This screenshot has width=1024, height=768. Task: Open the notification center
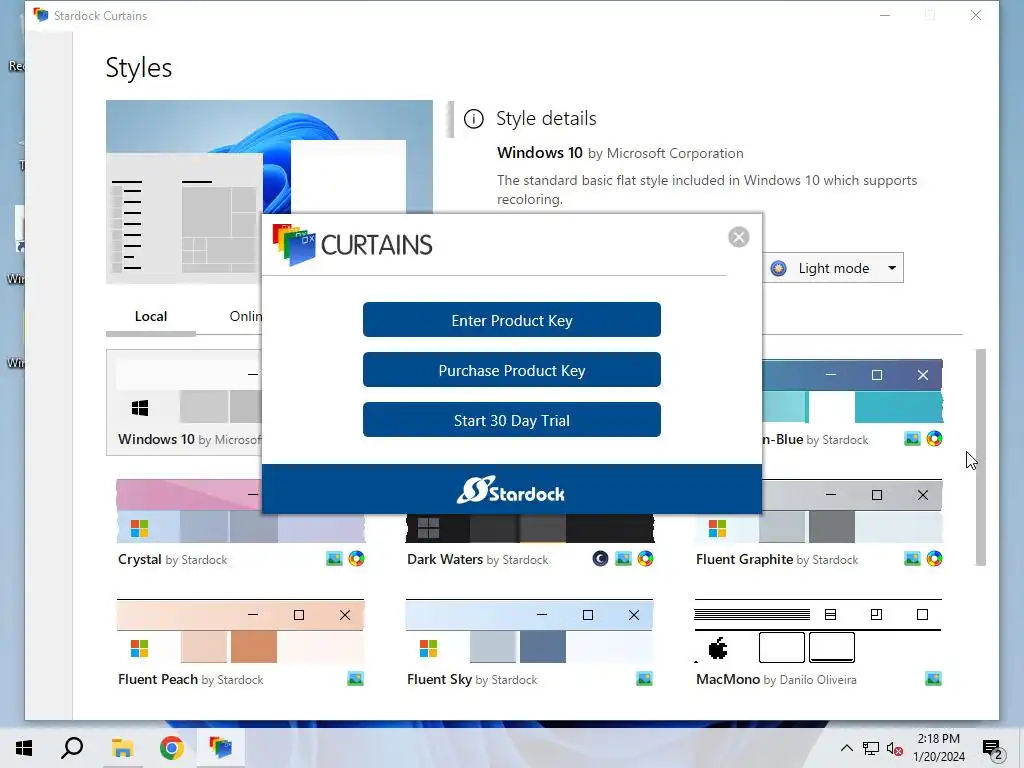tap(993, 749)
